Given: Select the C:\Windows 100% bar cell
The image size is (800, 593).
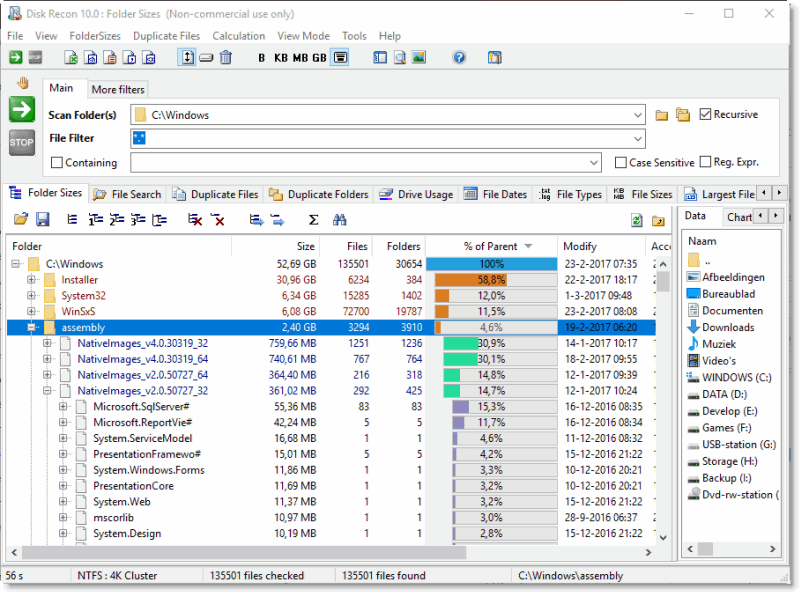Looking at the screenshot, I should click(x=492, y=264).
